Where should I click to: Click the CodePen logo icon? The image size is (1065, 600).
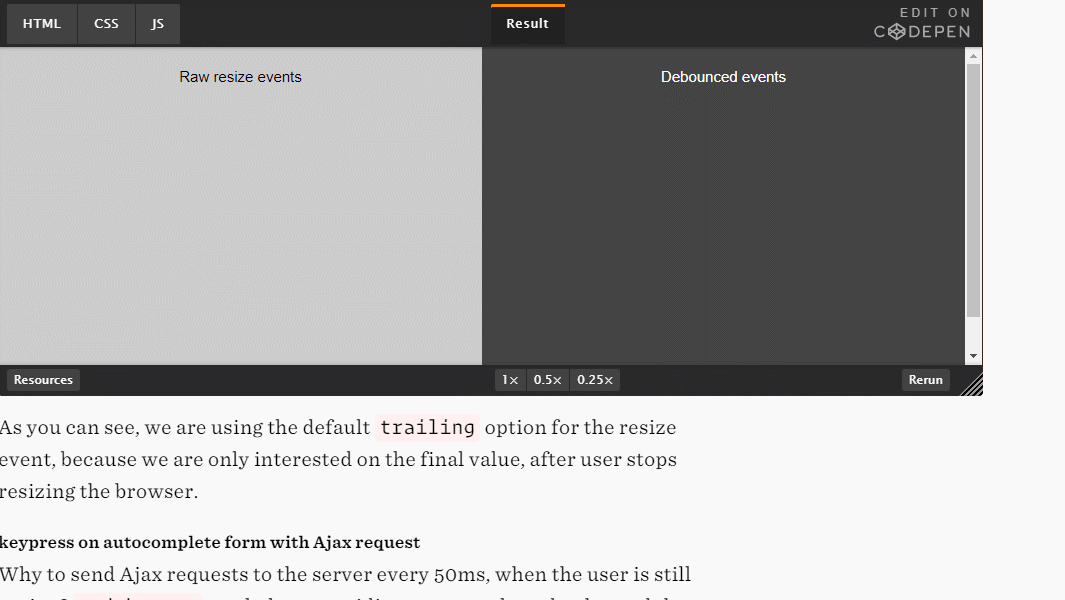(x=897, y=32)
